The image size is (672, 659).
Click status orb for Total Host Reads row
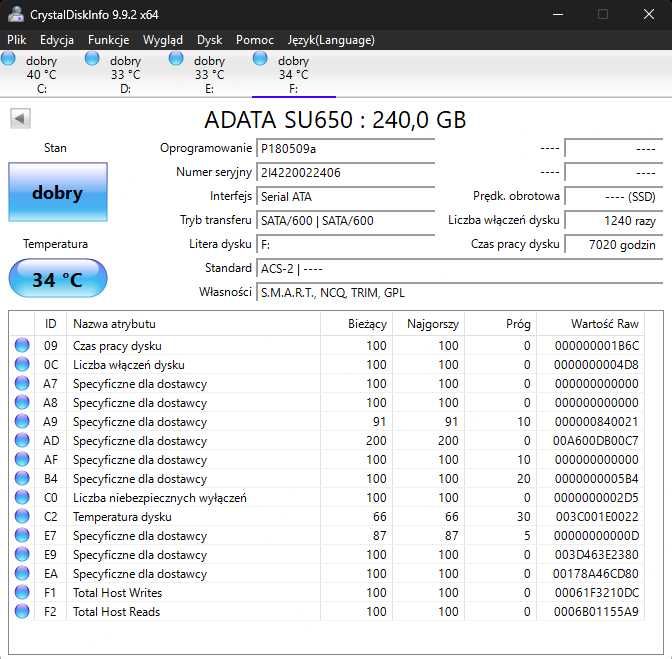pos(22,611)
